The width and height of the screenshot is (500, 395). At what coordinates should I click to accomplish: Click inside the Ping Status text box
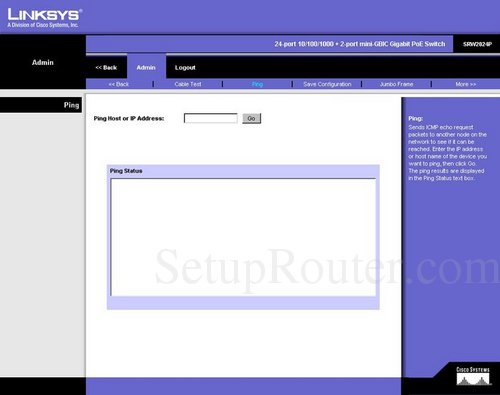(243, 237)
